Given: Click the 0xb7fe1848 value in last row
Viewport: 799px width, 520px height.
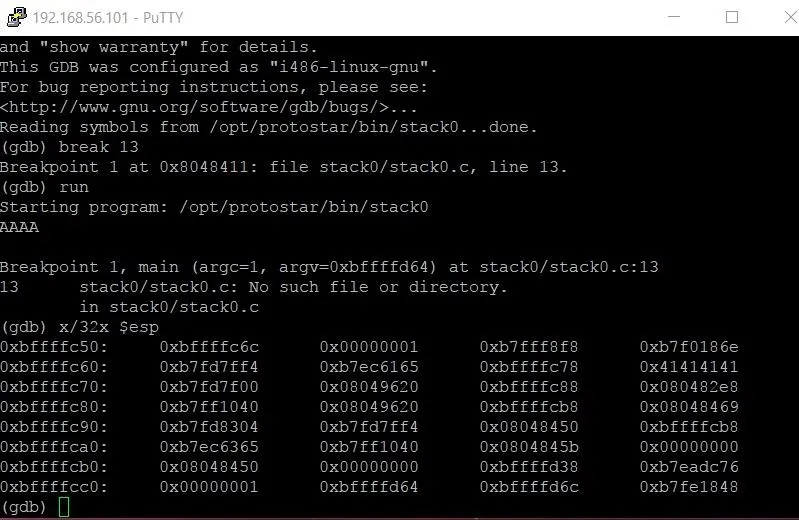Looking at the screenshot, I should tap(688, 487).
